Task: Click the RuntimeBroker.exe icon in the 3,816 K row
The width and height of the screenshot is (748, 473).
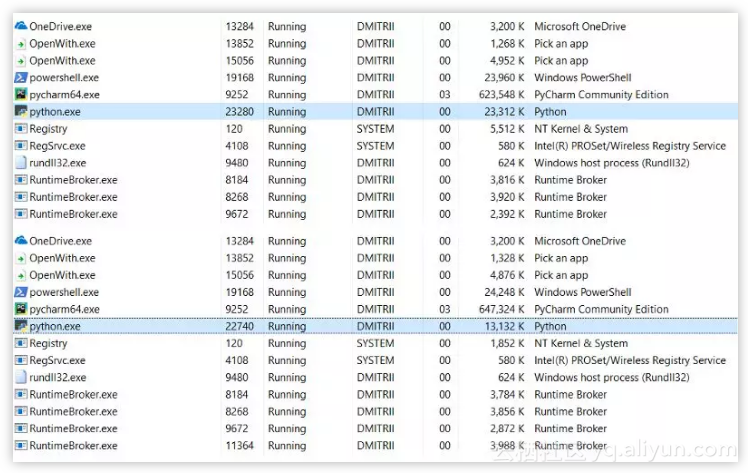Action: click(x=21, y=180)
